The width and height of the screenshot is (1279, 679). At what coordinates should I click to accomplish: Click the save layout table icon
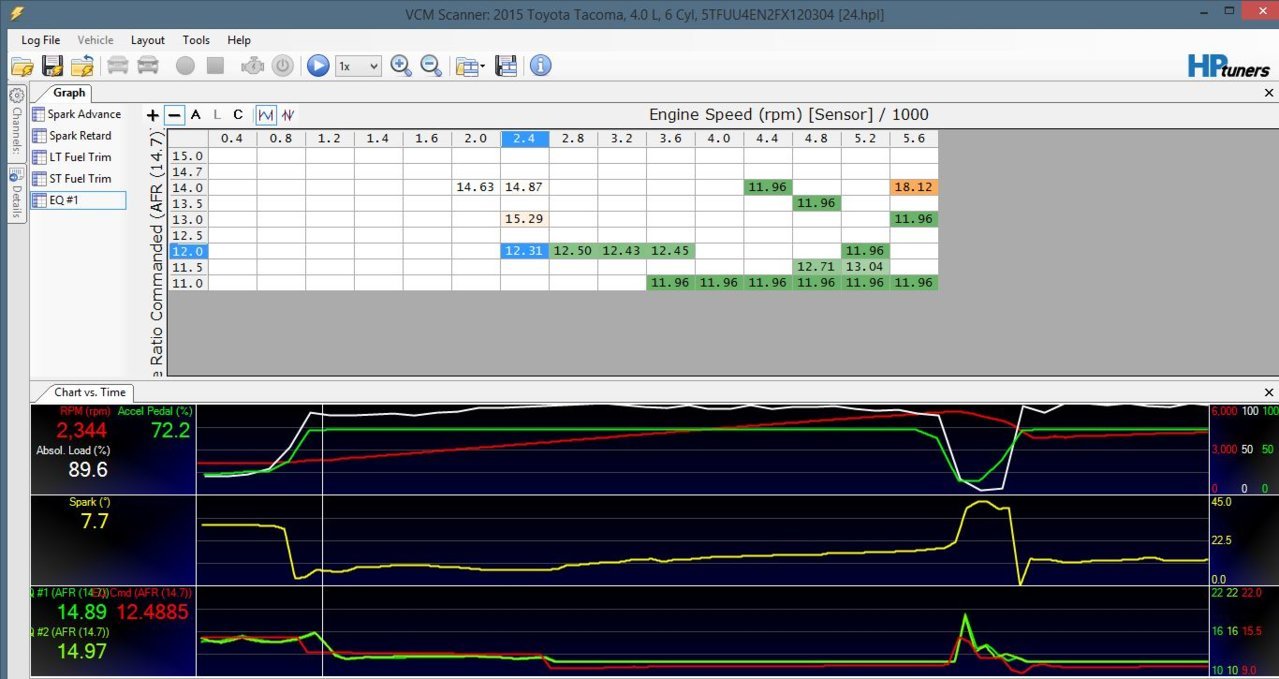pyautogui.click(x=506, y=66)
